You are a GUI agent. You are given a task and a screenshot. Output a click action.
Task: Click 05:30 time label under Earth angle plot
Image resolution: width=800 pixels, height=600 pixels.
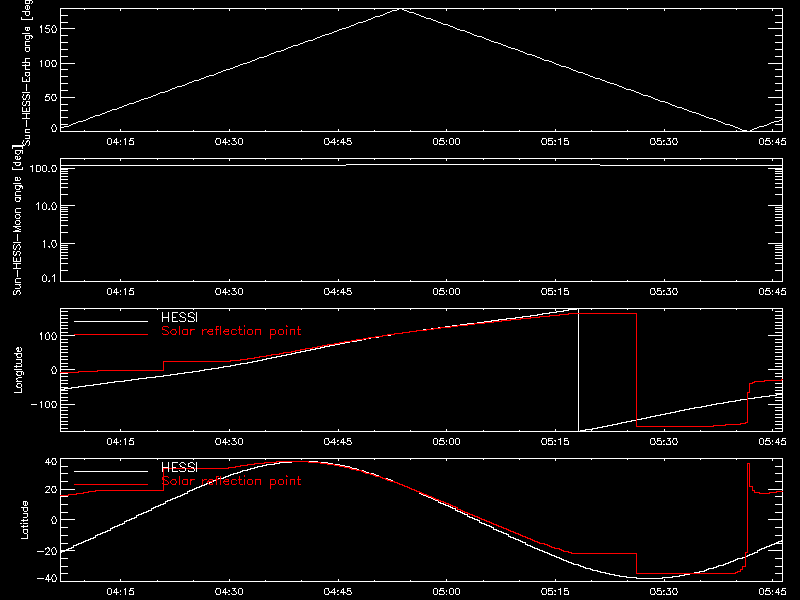pos(664,141)
